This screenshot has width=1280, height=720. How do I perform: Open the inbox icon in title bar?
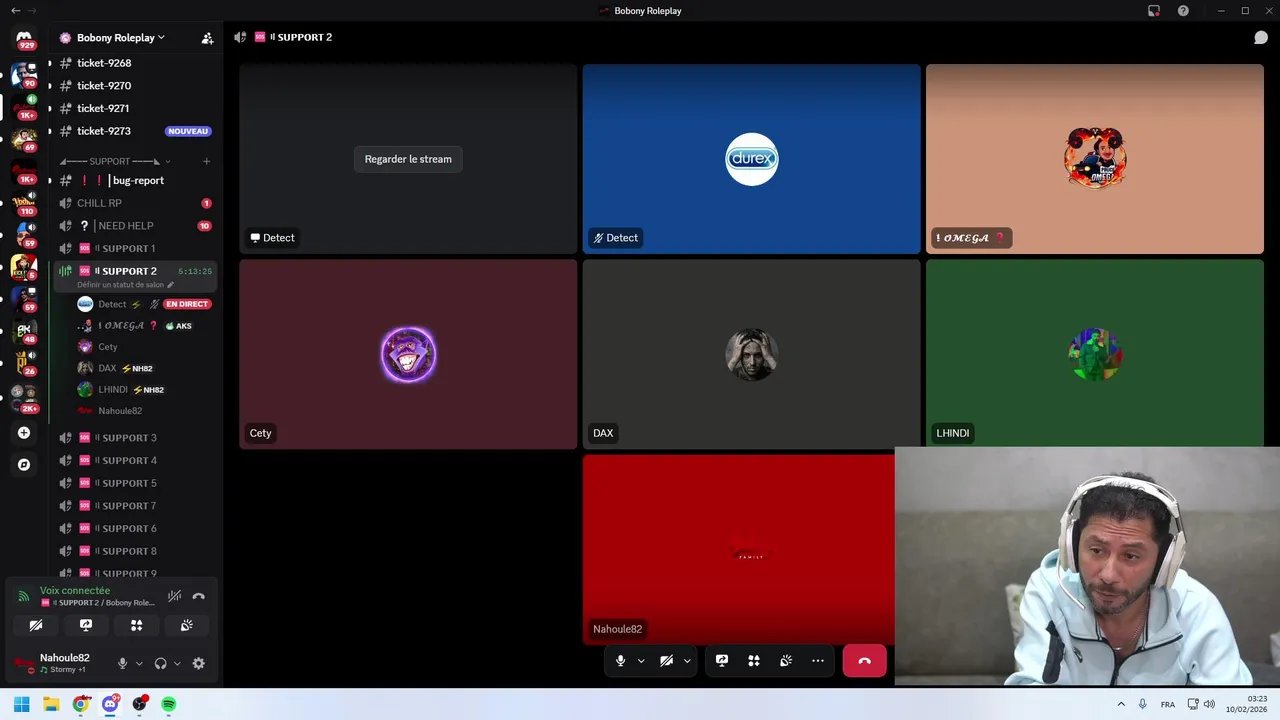pos(1154,11)
